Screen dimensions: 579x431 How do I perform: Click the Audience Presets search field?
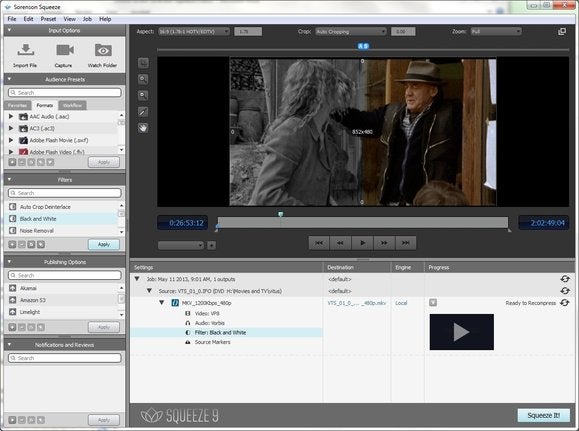coord(65,92)
